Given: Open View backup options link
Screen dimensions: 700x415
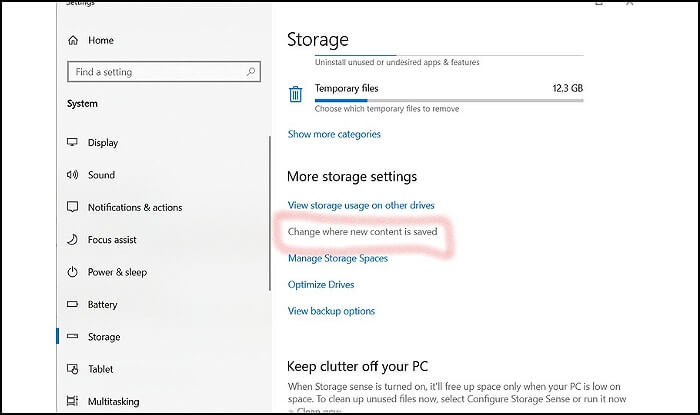Looking at the screenshot, I should pos(331,311).
